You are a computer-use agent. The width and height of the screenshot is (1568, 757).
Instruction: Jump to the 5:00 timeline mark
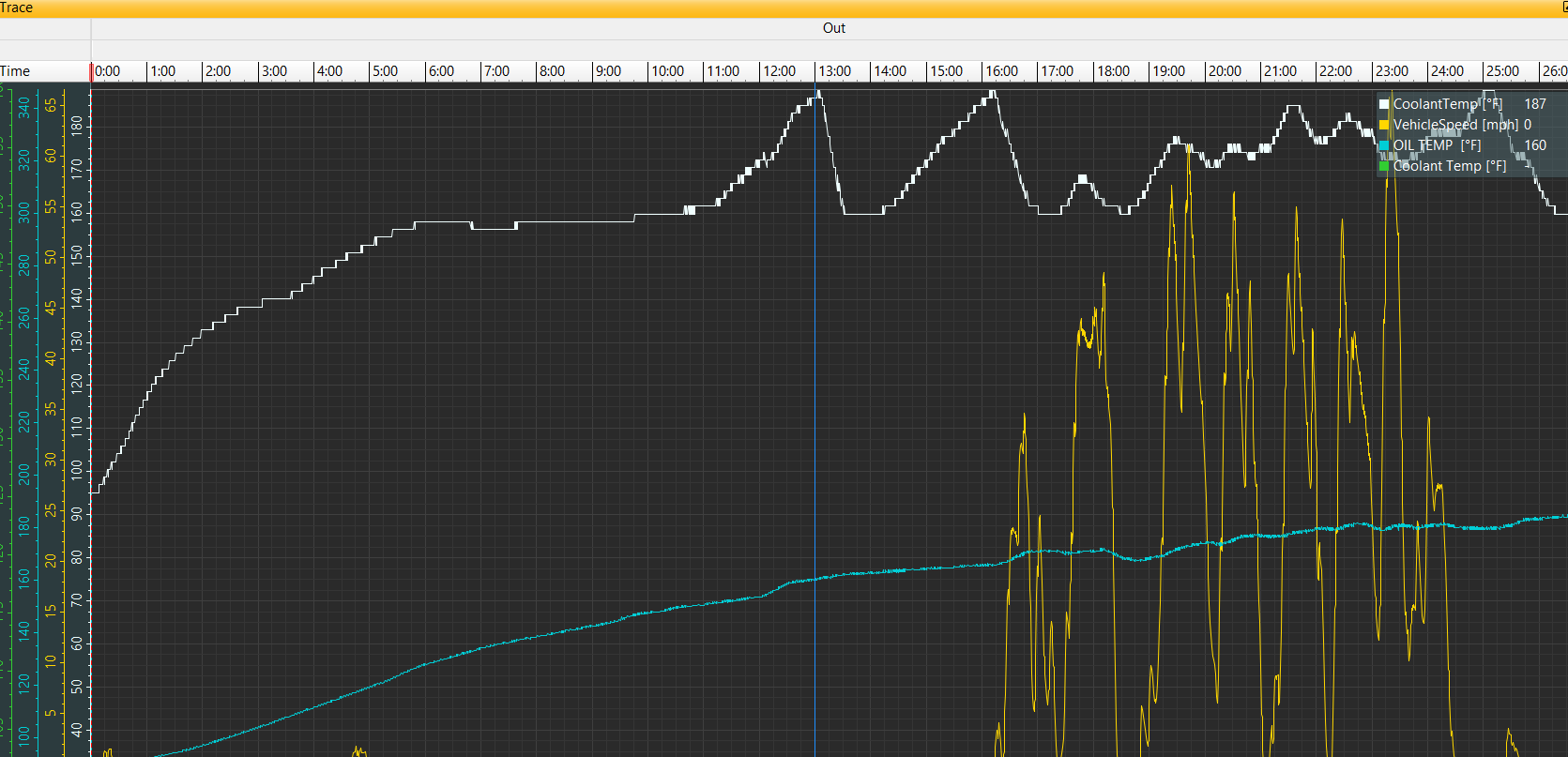pos(385,71)
